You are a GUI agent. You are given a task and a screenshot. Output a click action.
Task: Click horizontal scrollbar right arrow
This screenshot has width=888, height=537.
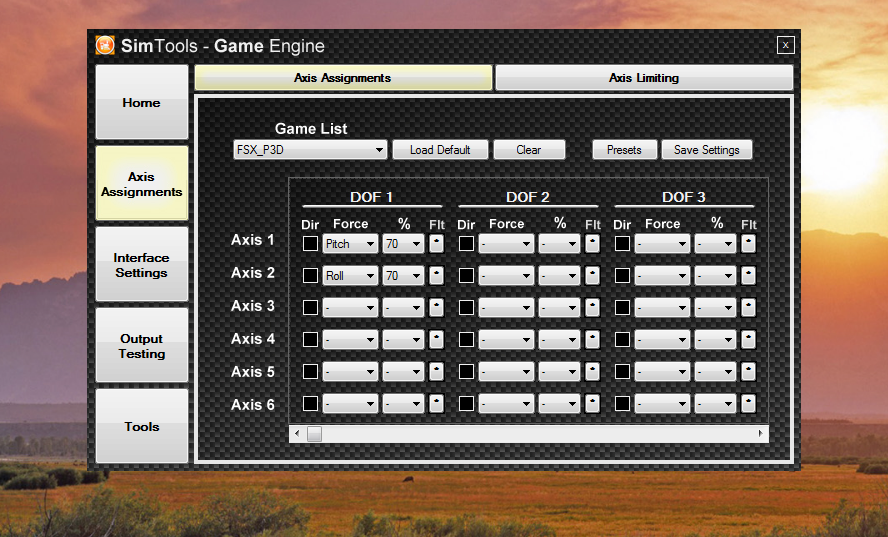[x=761, y=434]
